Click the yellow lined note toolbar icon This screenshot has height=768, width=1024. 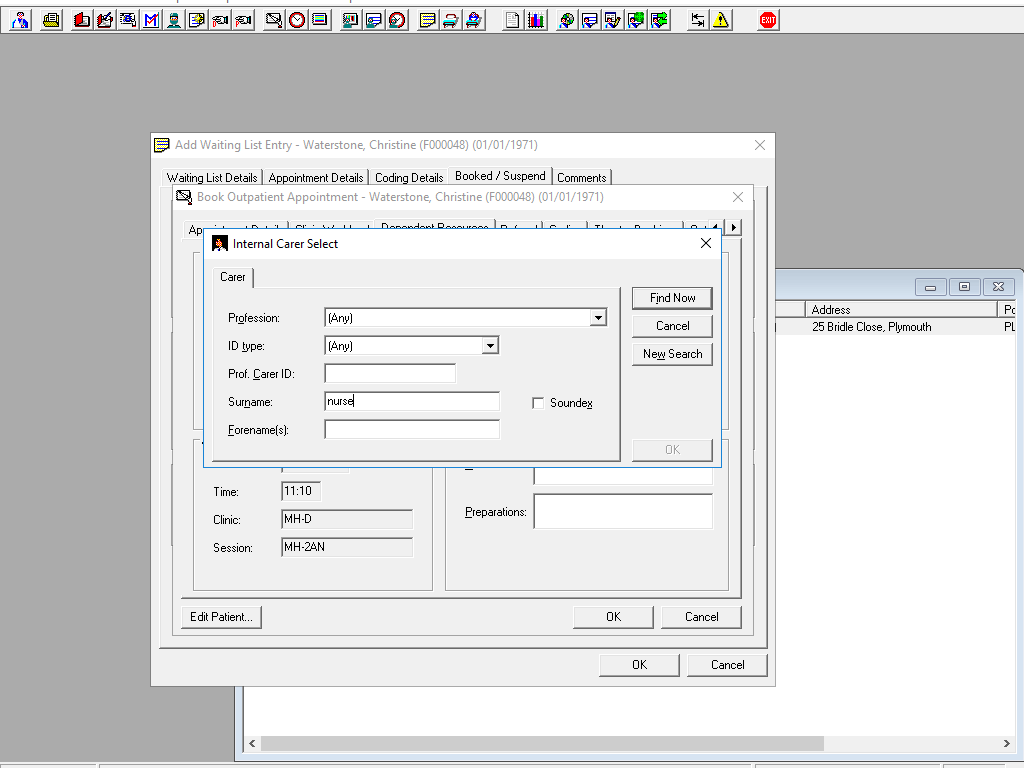(x=428, y=20)
